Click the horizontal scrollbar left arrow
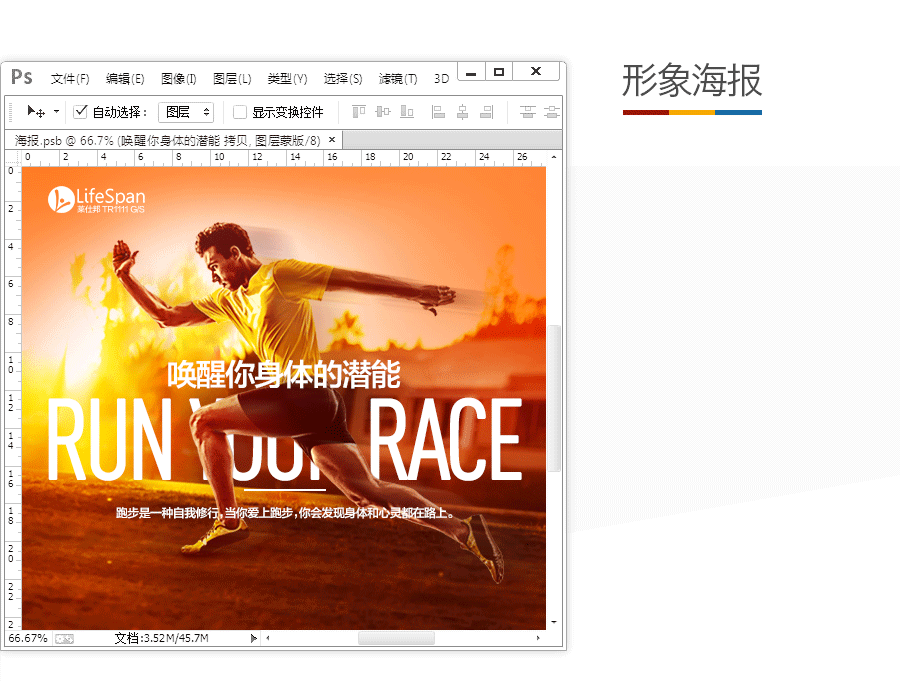Image resolution: width=900 pixels, height=681 pixels. tap(267, 638)
